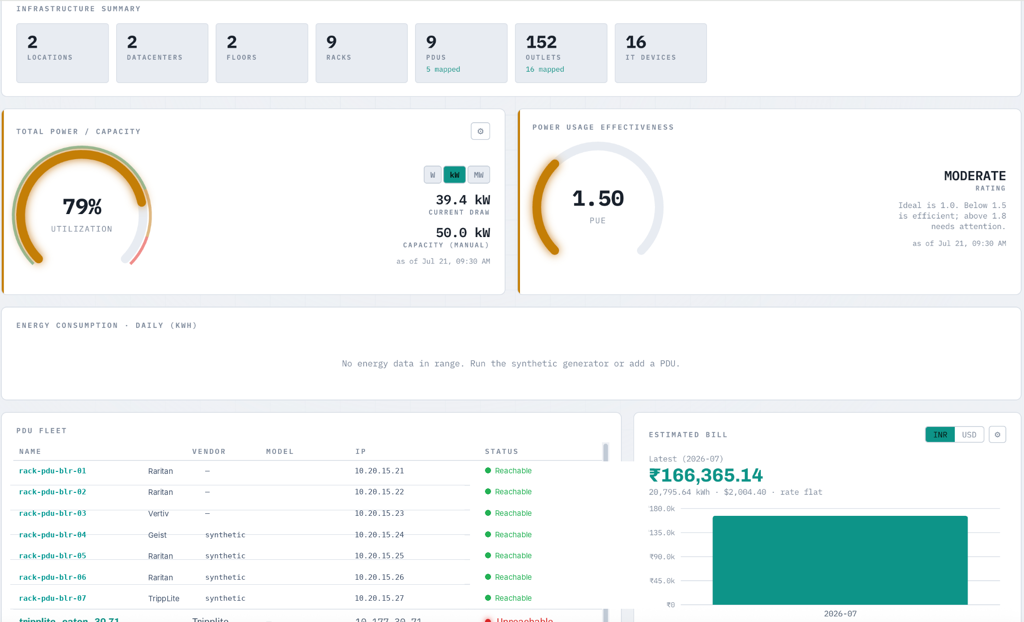Open the PDUs summary card
Viewport: 1024px width, 622px height.
(461, 53)
